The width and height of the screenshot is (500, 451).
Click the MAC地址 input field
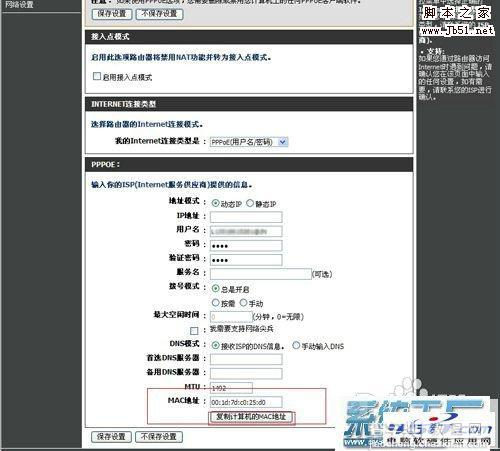tap(246, 402)
